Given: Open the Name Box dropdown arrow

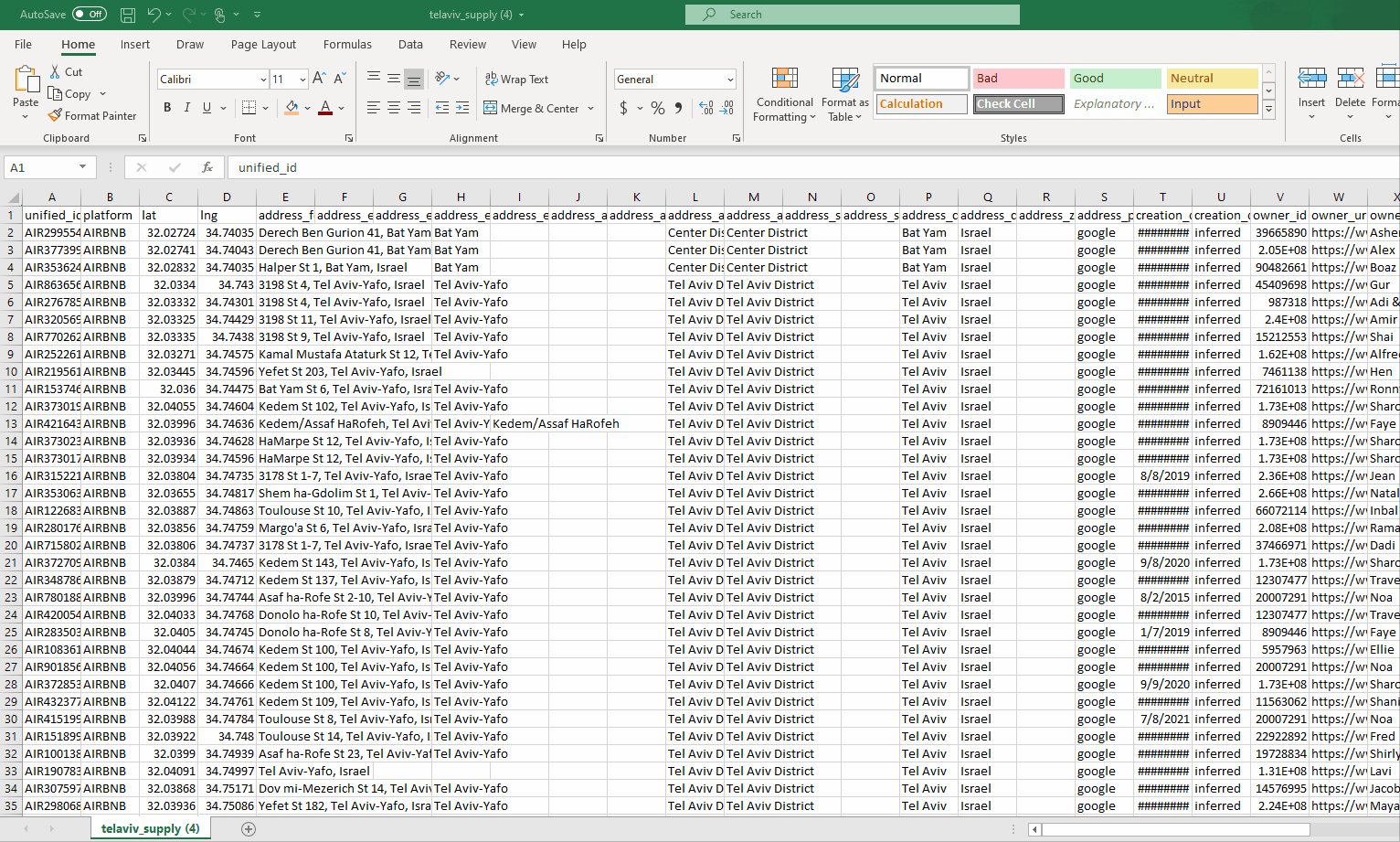Looking at the screenshot, I should click(x=82, y=167).
